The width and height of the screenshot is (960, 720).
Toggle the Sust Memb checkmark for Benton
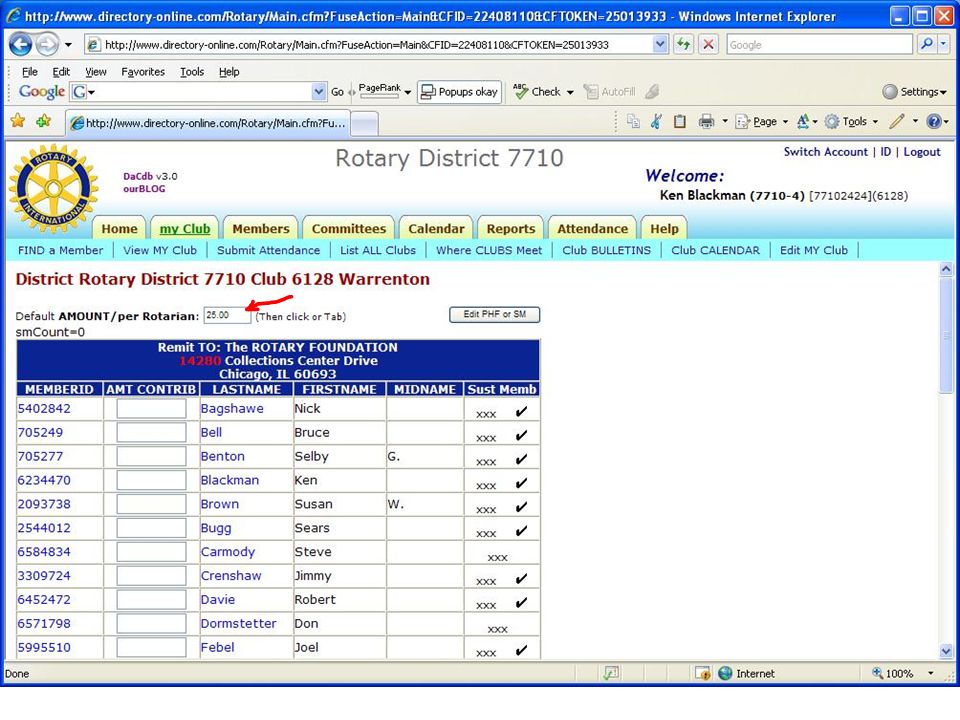(521, 459)
